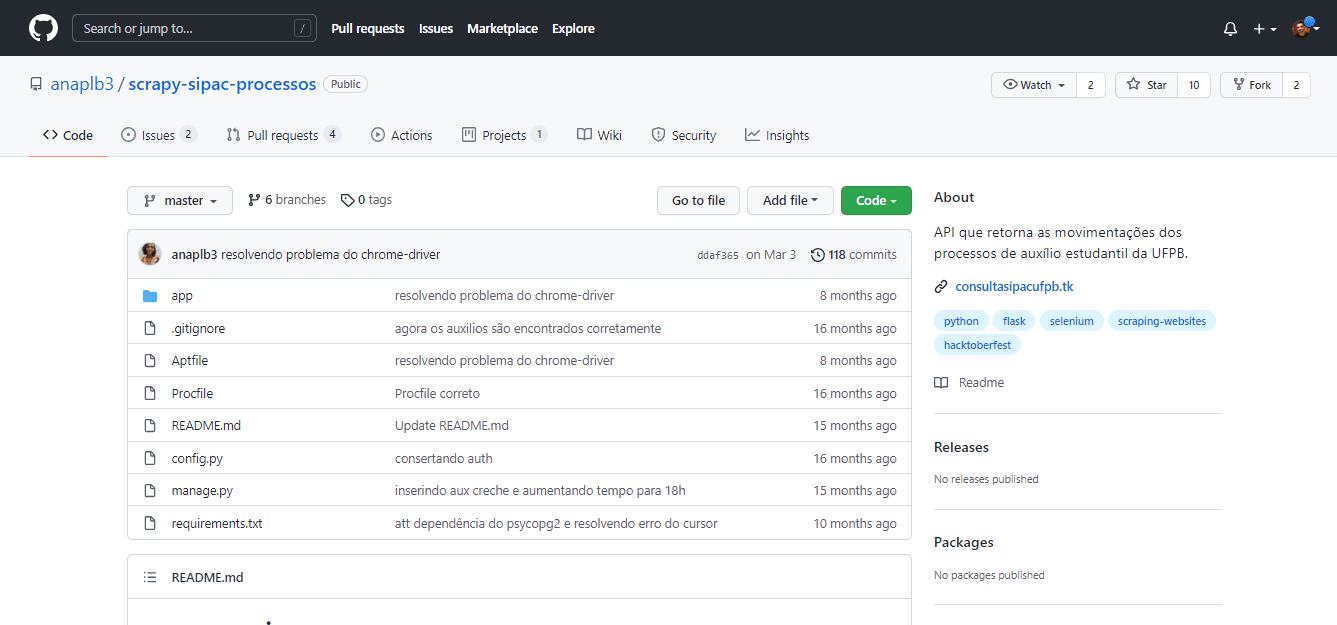
Task: Switch to the Issues tab
Action: pyautogui.click(x=158, y=135)
